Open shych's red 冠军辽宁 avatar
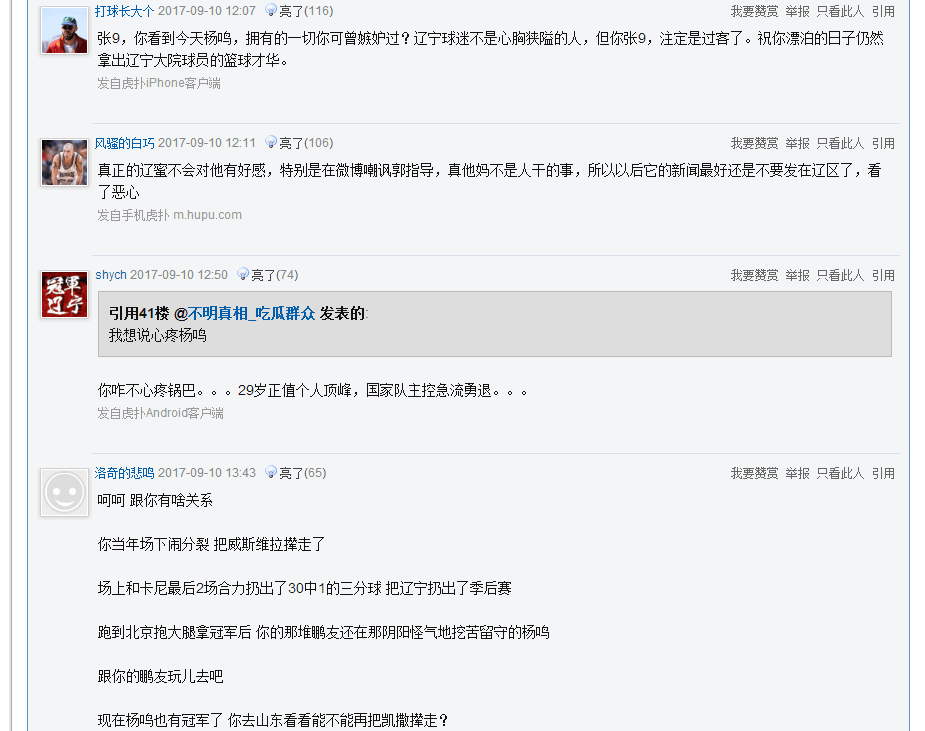The width and height of the screenshot is (925, 731). (x=64, y=295)
